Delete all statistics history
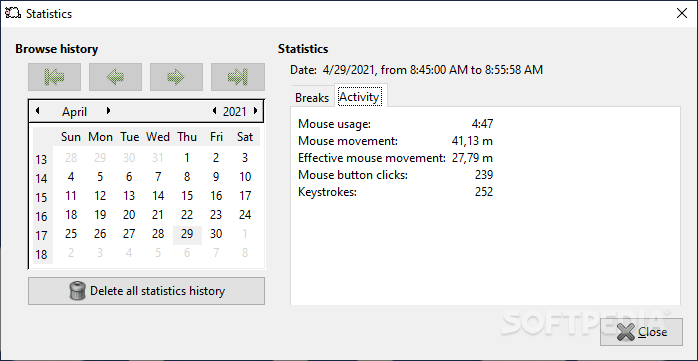 coord(146,291)
